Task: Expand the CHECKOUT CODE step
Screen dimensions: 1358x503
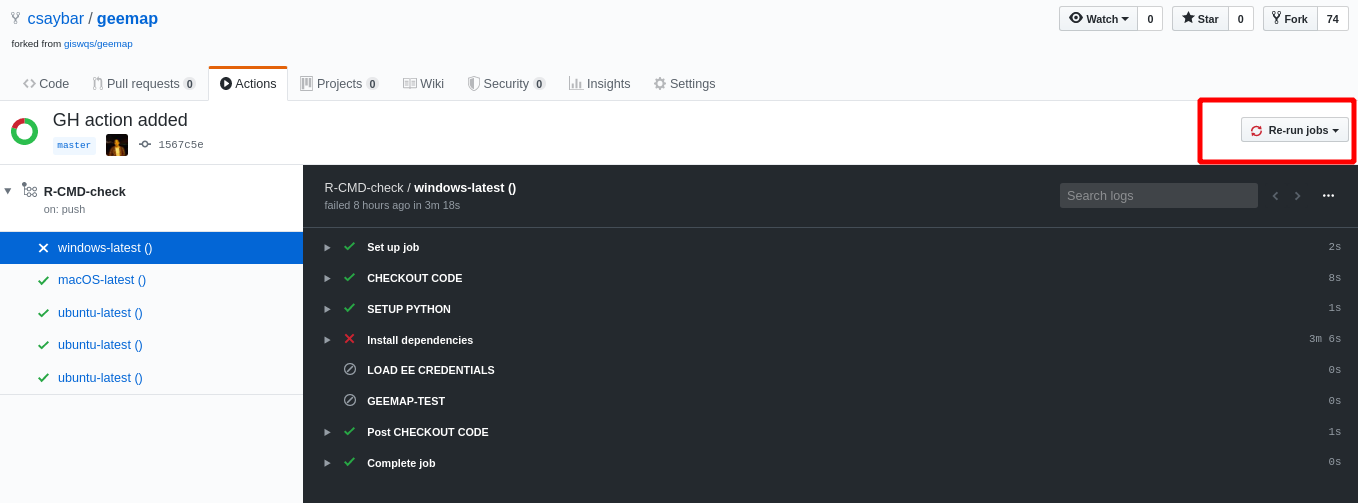Action: [327, 278]
